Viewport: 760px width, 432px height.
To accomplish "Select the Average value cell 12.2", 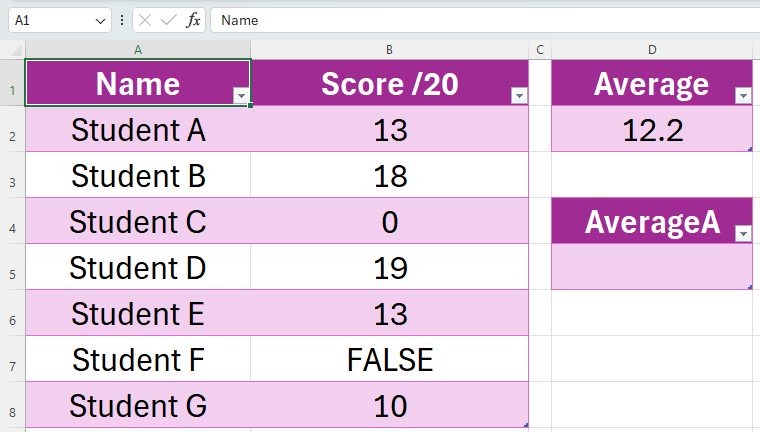I will [652, 129].
